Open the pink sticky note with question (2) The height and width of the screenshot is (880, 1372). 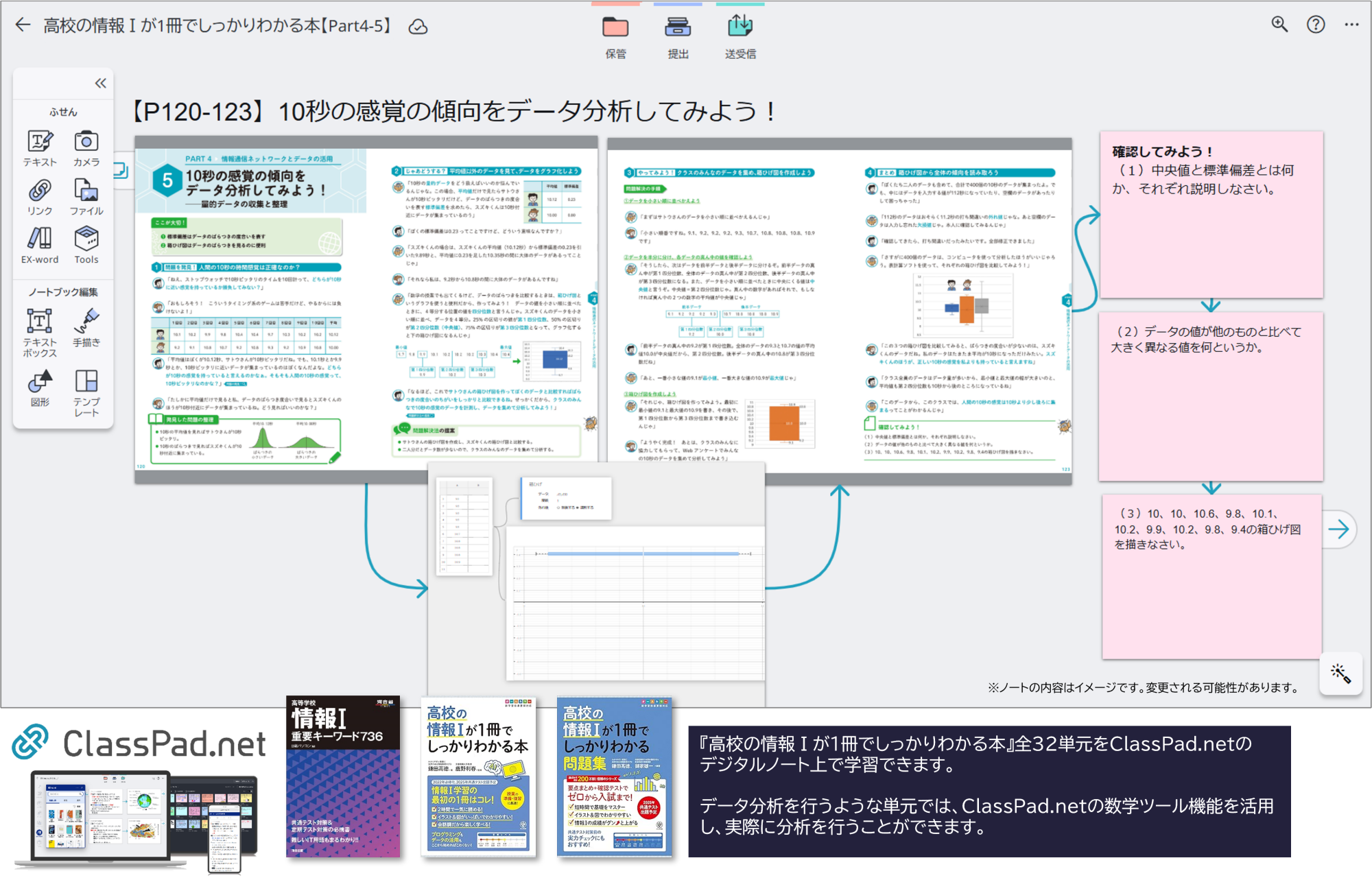tap(1211, 396)
